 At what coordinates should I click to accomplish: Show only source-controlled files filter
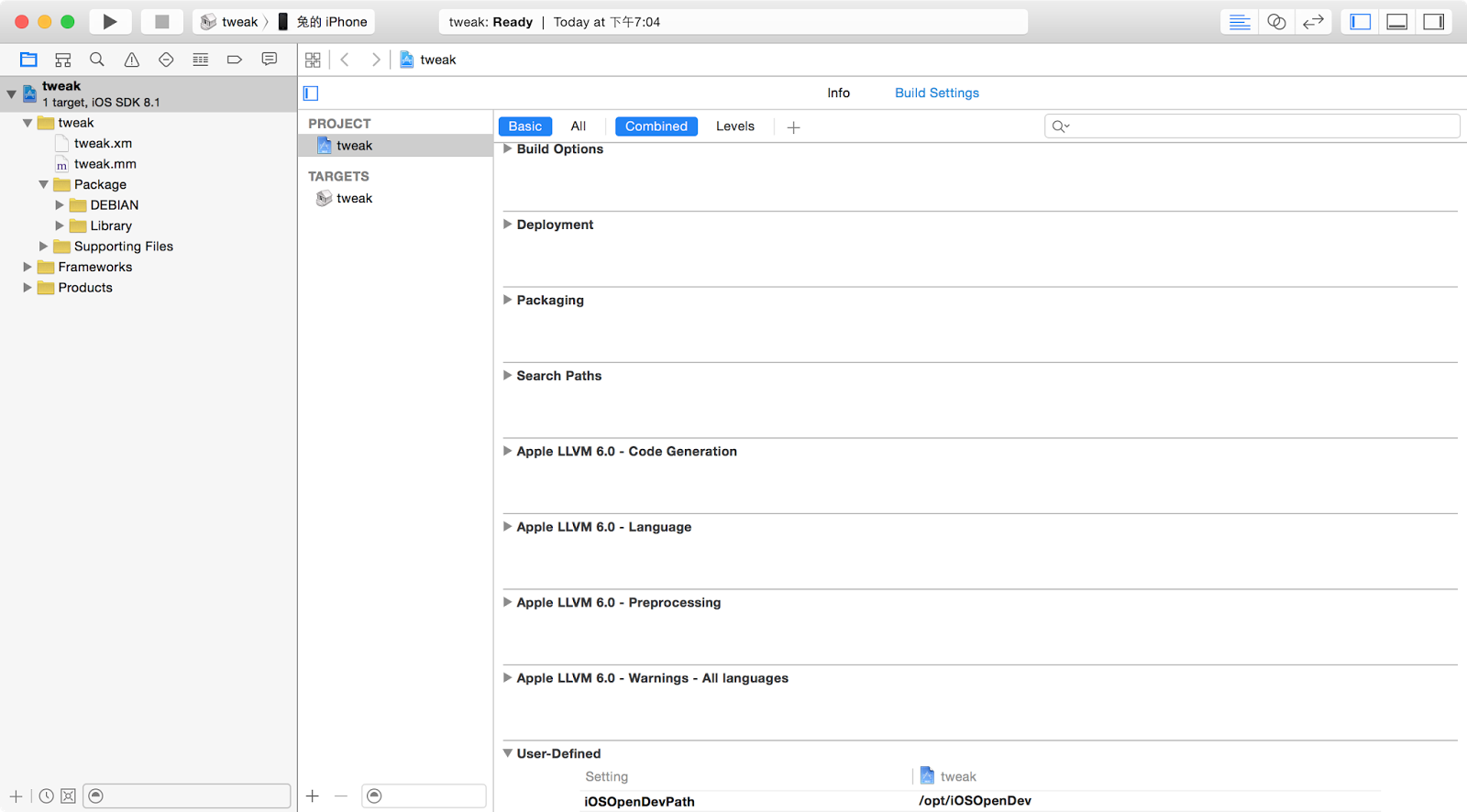(68, 796)
